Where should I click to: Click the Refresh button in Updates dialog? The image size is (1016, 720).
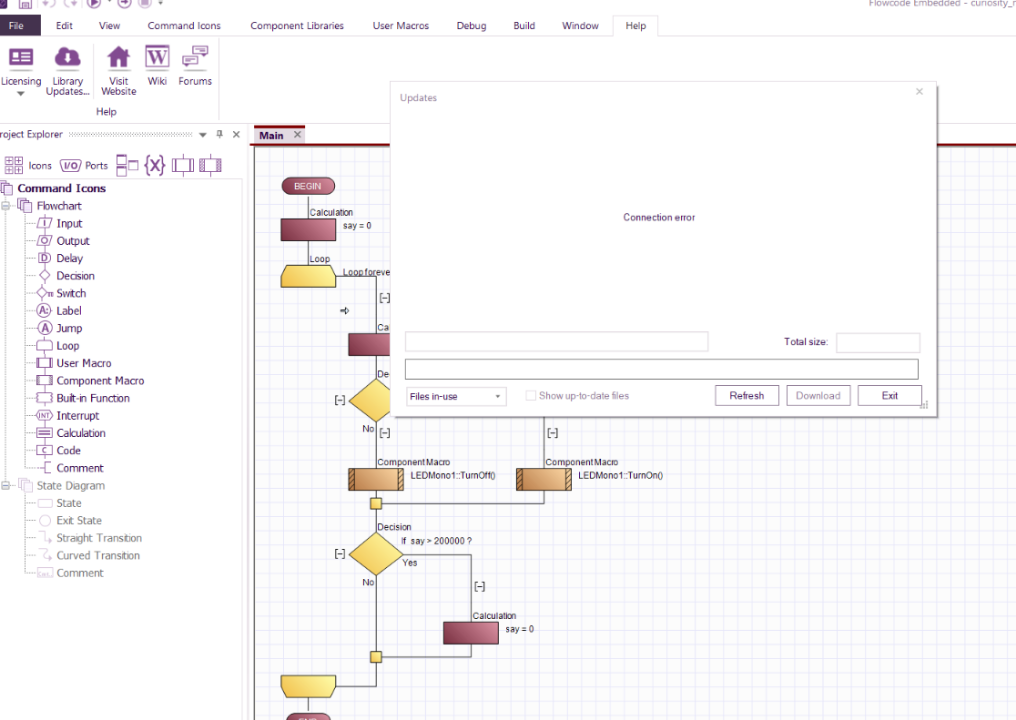746,395
